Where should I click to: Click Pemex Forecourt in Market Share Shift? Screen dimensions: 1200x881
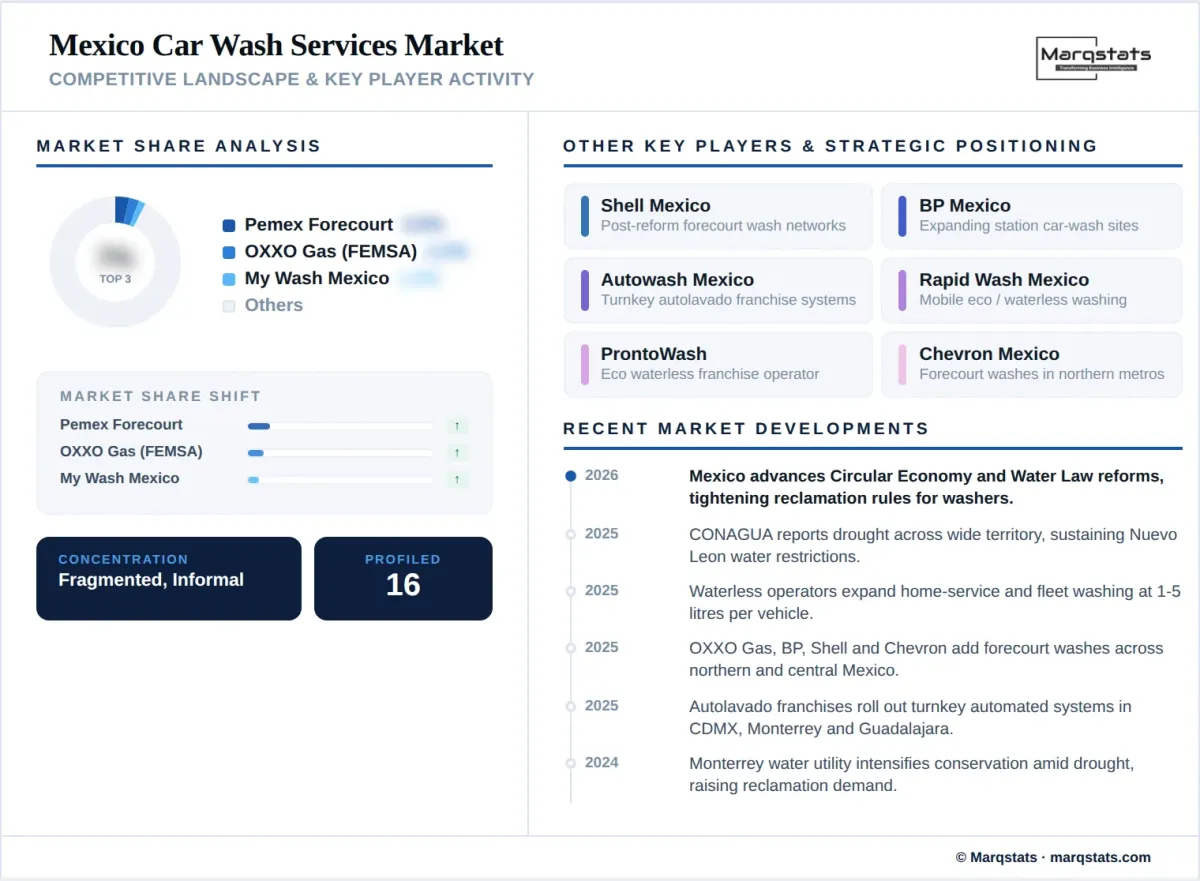[121, 424]
